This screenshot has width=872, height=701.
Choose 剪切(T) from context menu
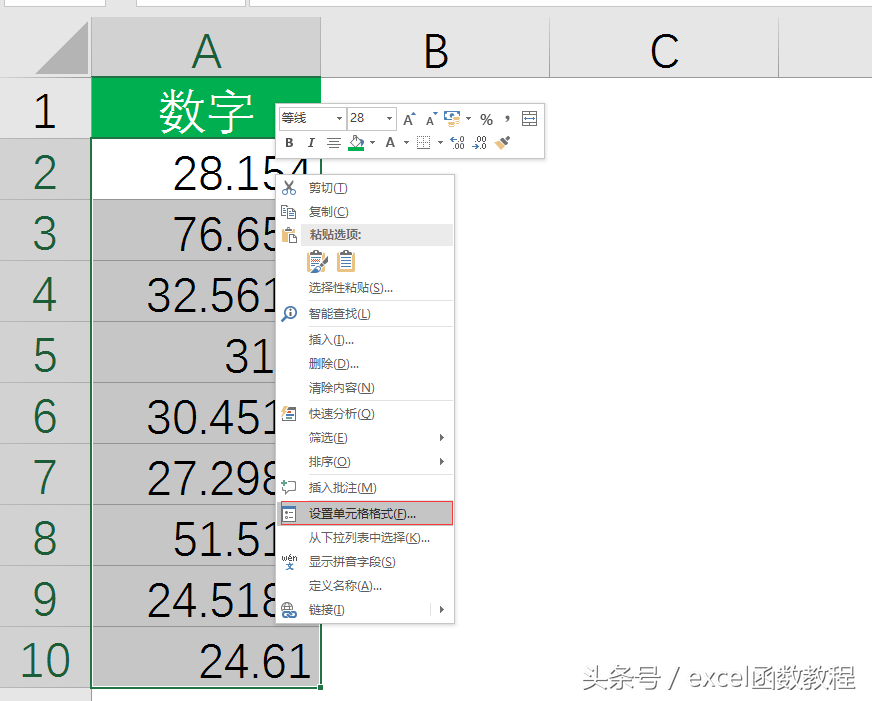pos(365,188)
